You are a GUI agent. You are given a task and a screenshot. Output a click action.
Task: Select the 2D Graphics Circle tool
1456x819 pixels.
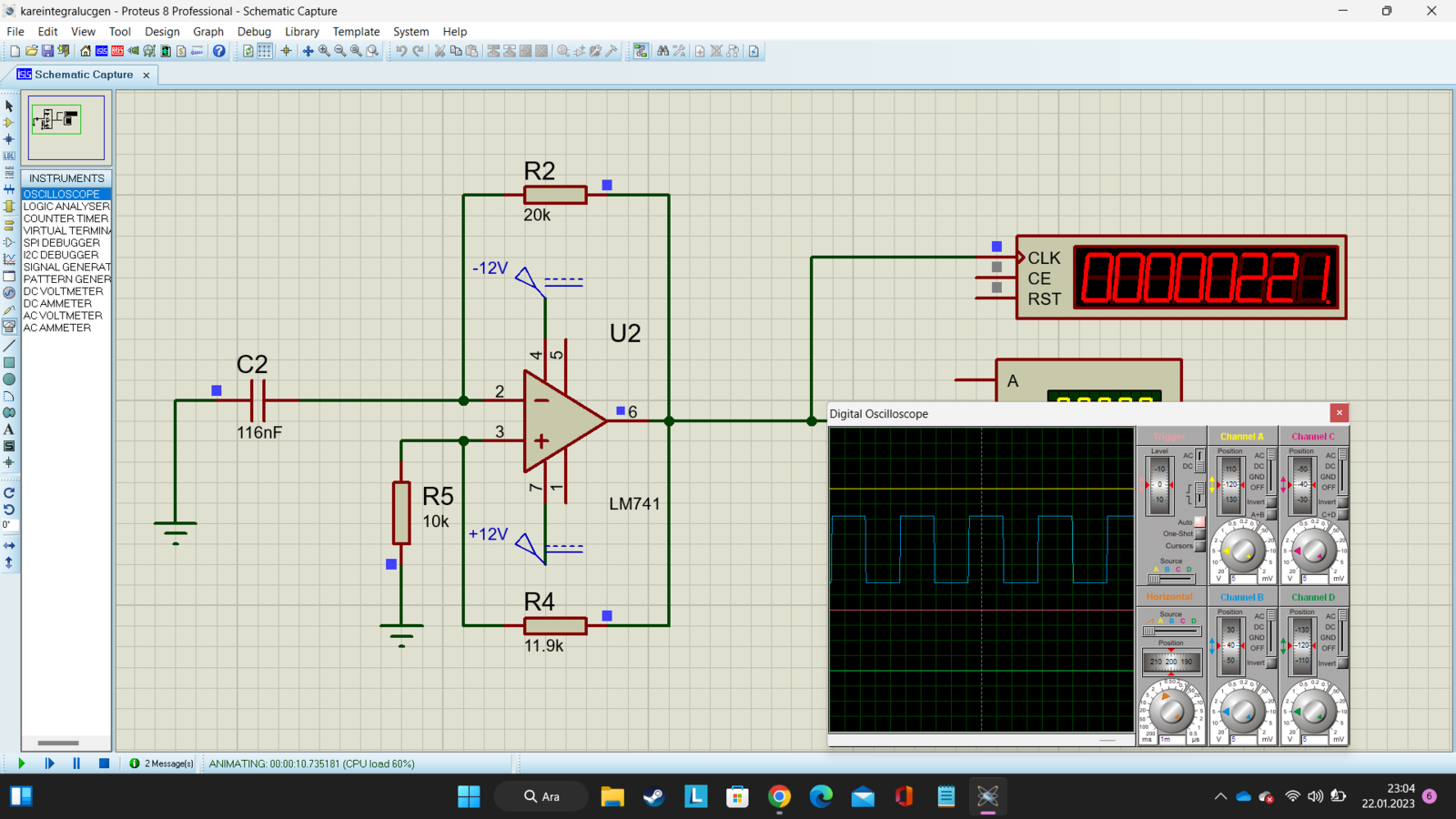9,379
